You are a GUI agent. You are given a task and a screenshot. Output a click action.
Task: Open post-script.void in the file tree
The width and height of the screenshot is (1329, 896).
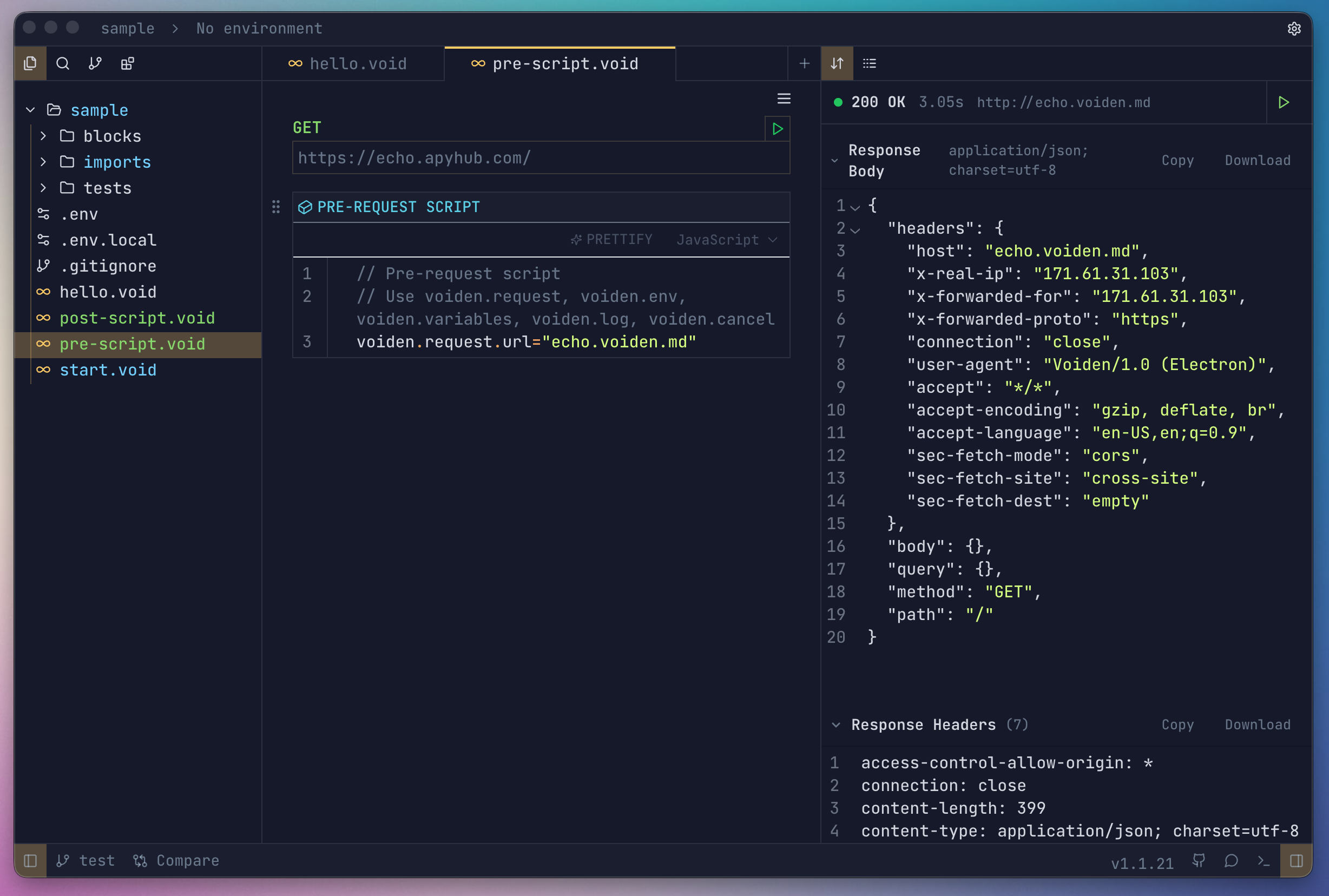point(137,318)
